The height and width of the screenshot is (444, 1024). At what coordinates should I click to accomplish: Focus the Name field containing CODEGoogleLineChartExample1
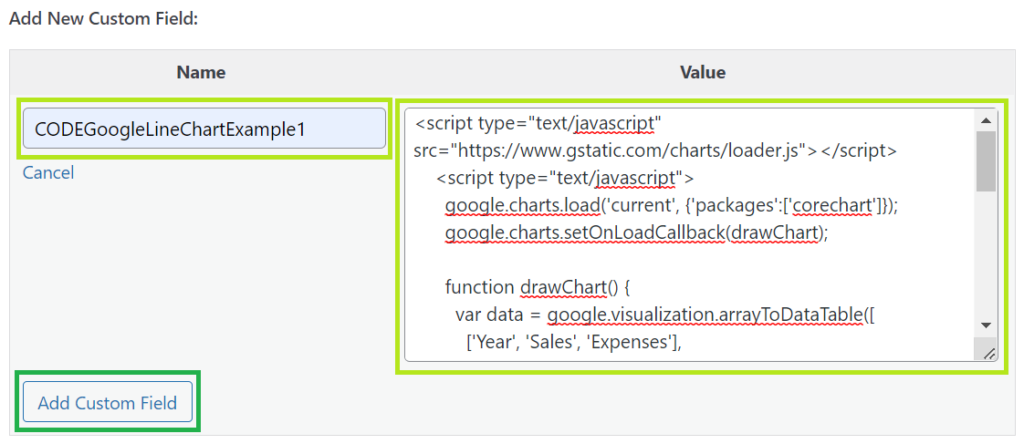(x=204, y=129)
